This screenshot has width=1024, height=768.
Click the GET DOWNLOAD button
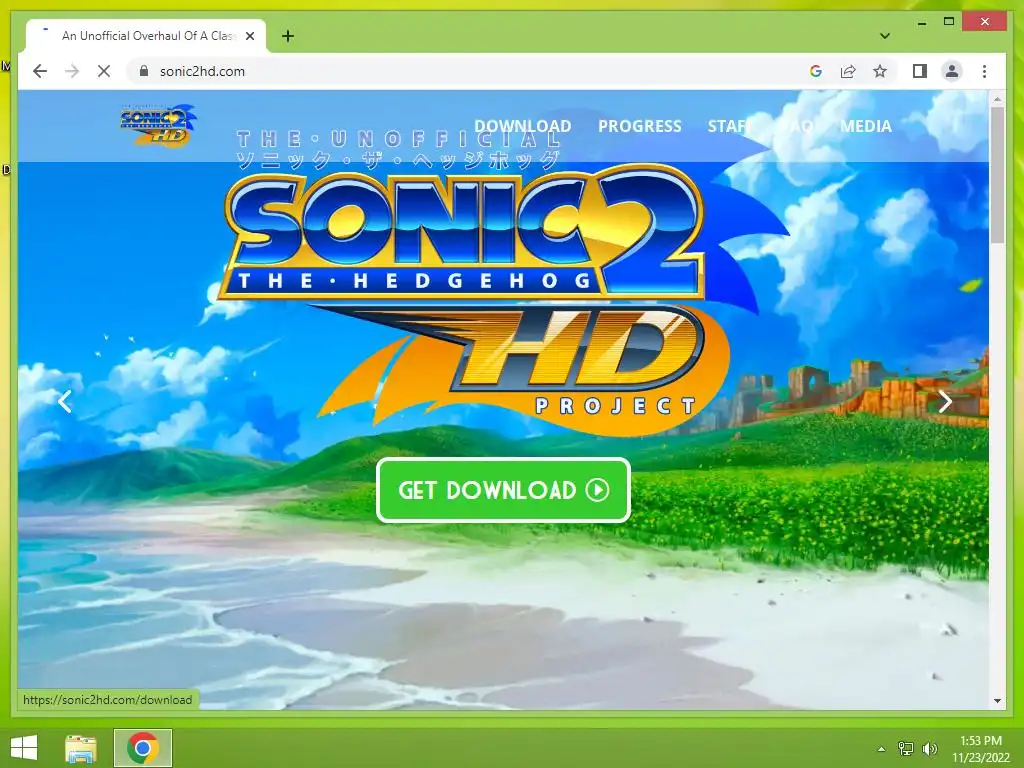coord(504,490)
